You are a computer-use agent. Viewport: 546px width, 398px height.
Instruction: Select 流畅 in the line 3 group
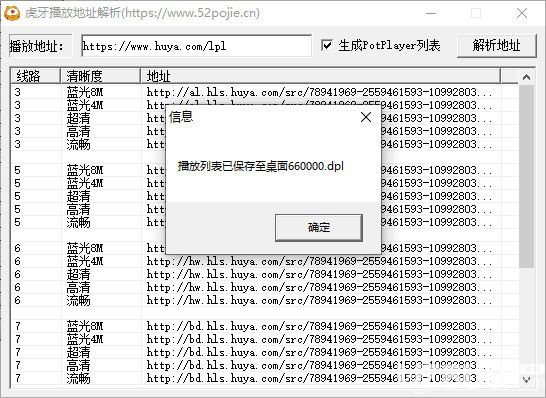tap(78, 145)
